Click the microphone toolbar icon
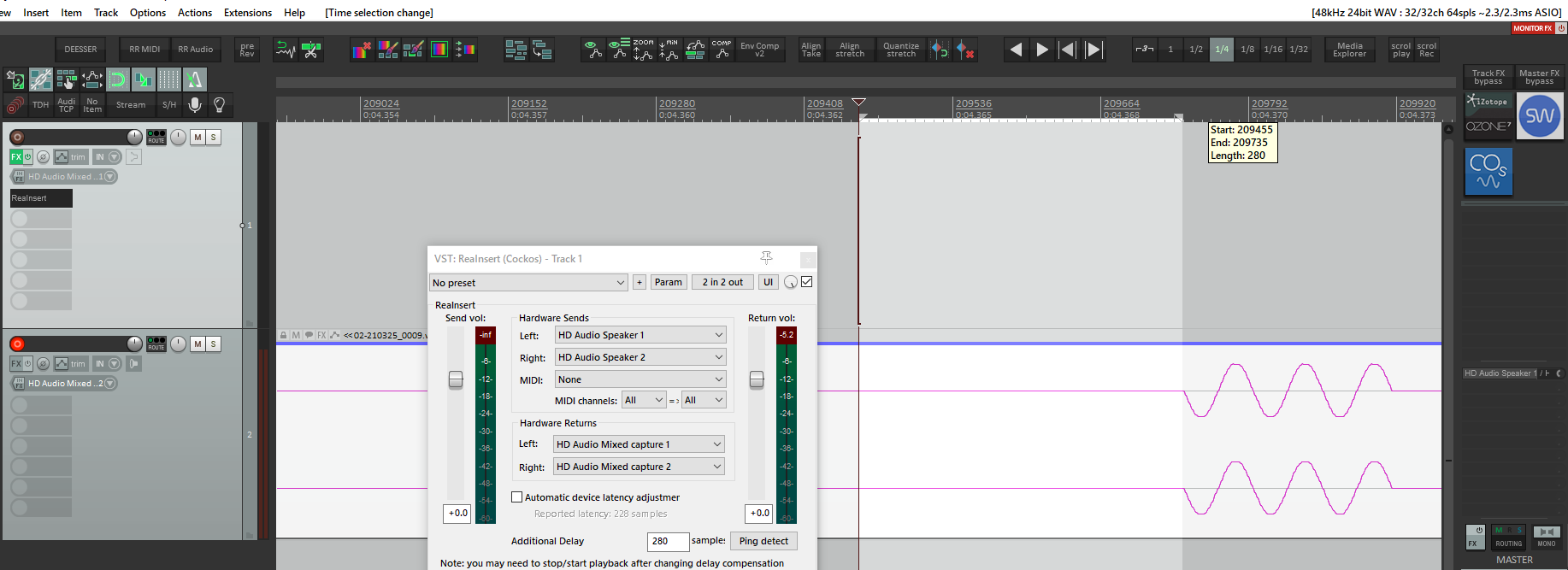The image size is (1568, 570). click(195, 105)
